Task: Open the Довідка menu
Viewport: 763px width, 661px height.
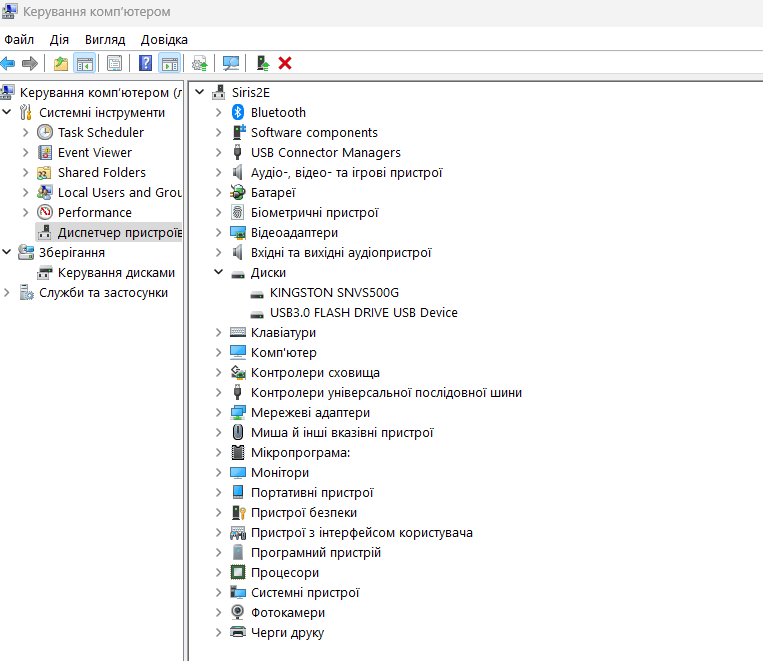Action: tap(164, 39)
